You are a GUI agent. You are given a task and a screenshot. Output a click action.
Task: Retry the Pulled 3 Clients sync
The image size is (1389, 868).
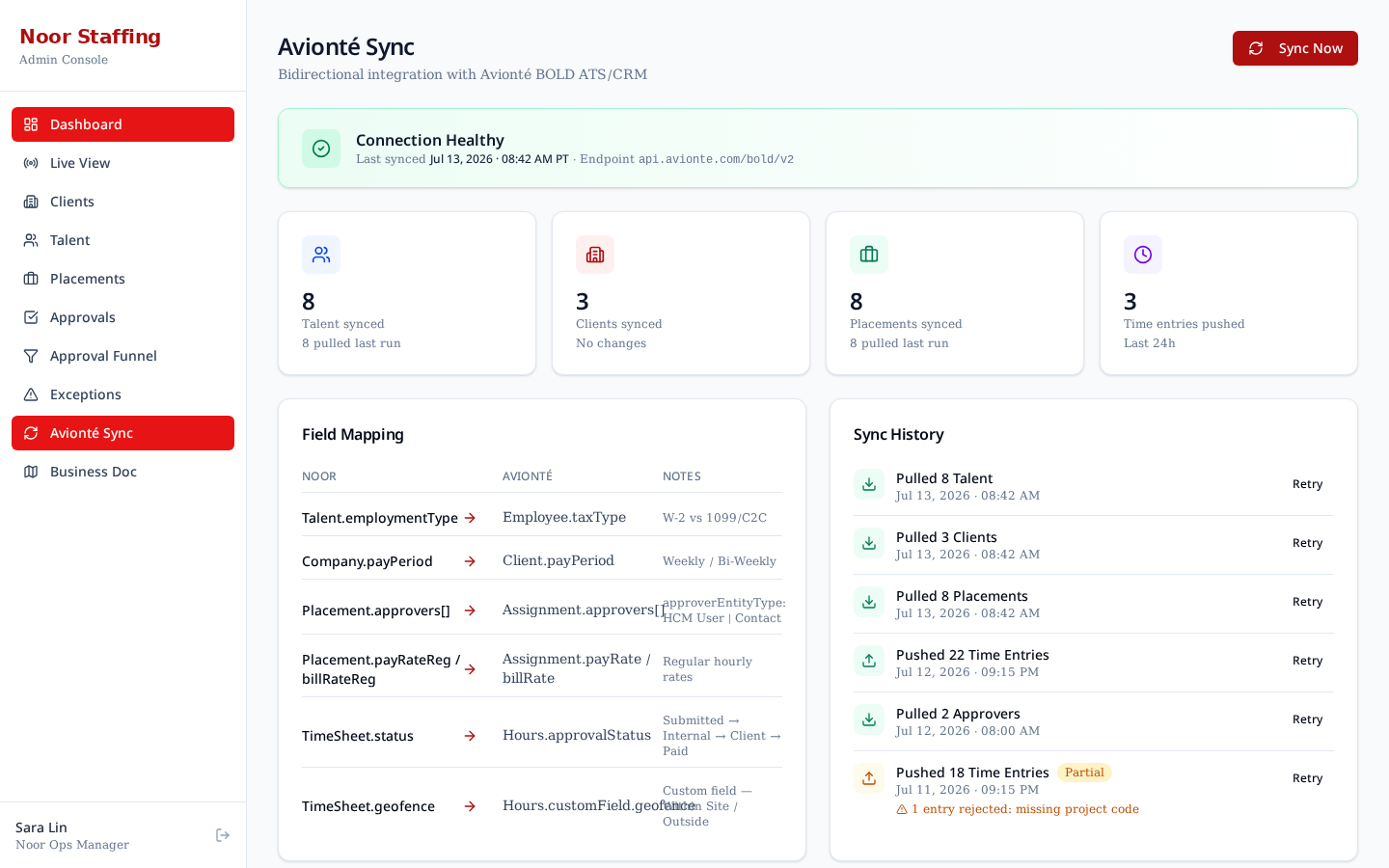[x=1307, y=543]
